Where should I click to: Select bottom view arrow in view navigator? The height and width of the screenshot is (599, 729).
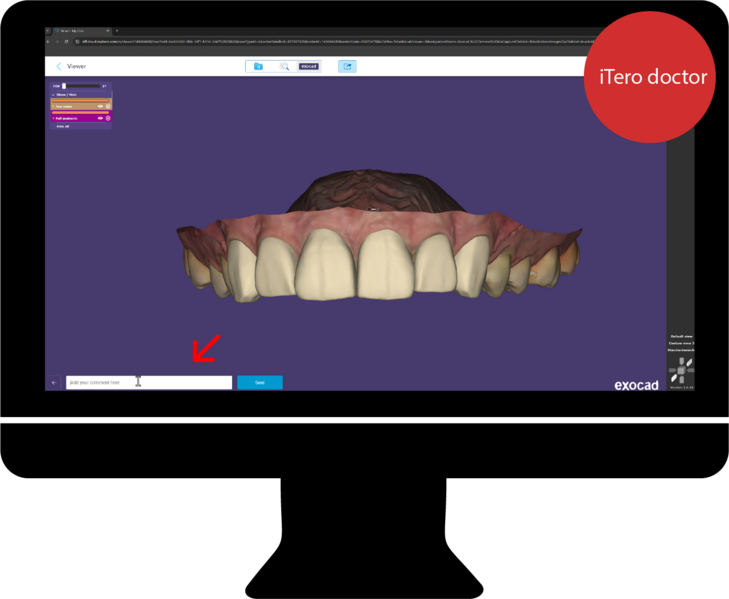pyautogui.click(x=682, y=379)
